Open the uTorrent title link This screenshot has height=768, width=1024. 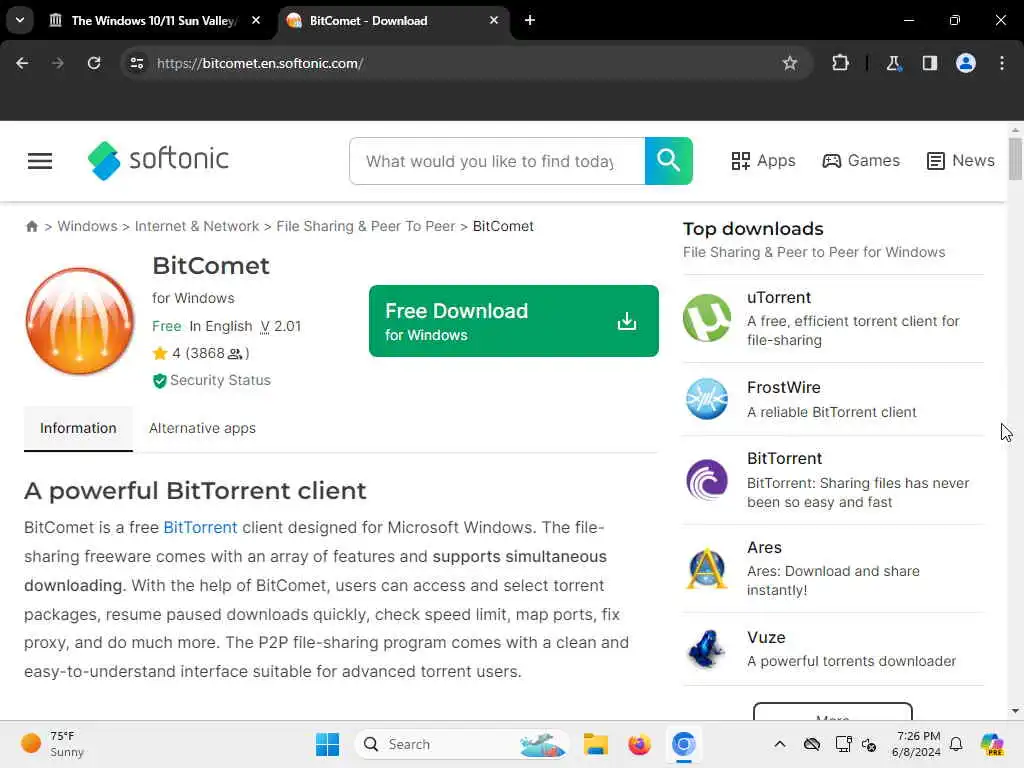(x=778, y=298)
